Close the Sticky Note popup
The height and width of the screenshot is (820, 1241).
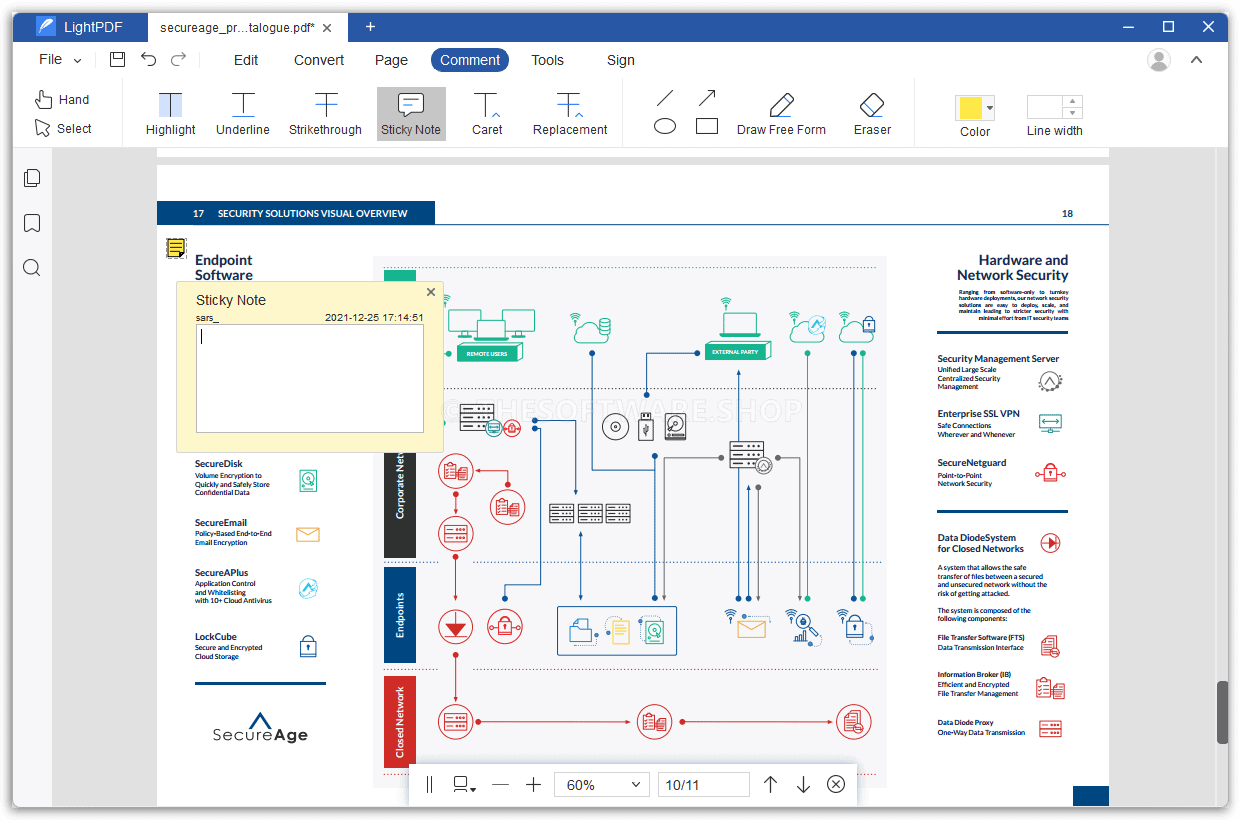click(x=431, y=292)
